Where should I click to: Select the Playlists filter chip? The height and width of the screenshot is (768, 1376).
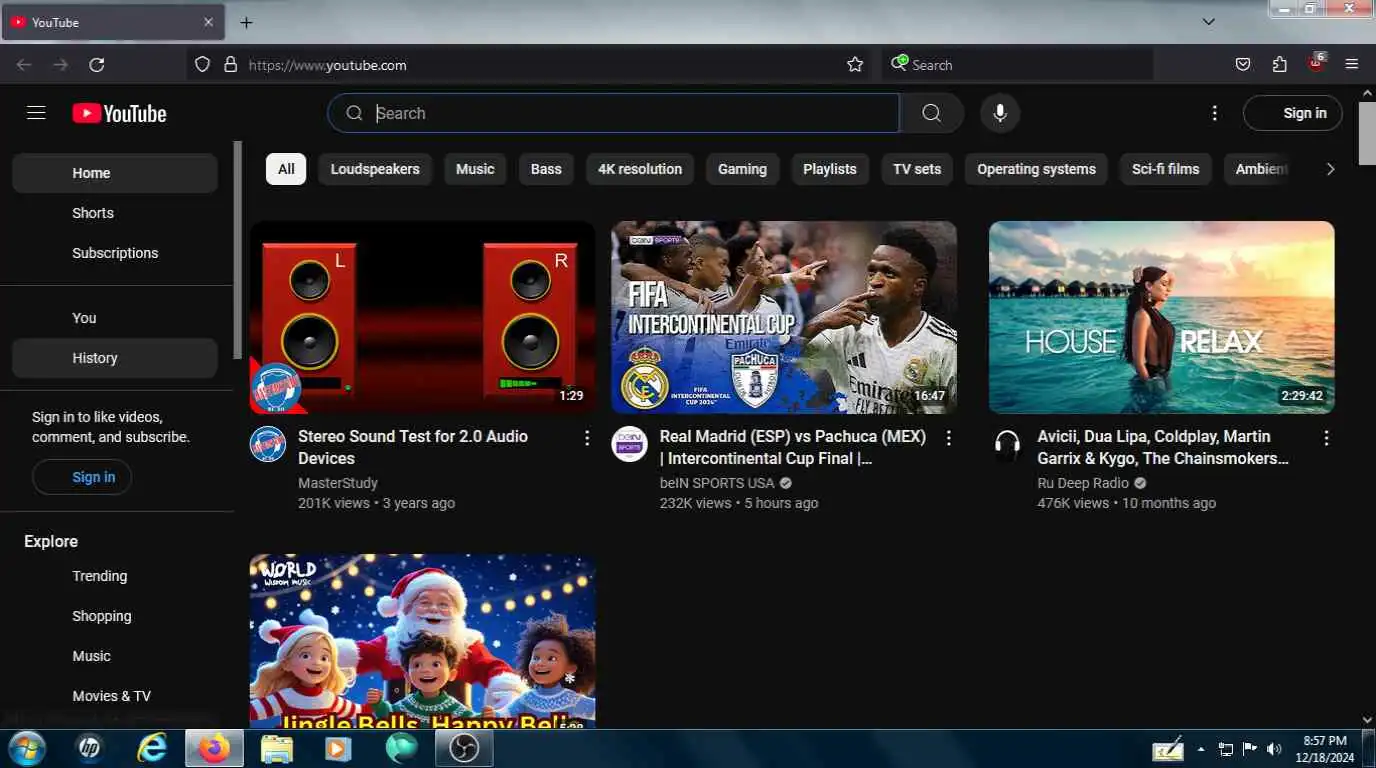coord(830,169)
